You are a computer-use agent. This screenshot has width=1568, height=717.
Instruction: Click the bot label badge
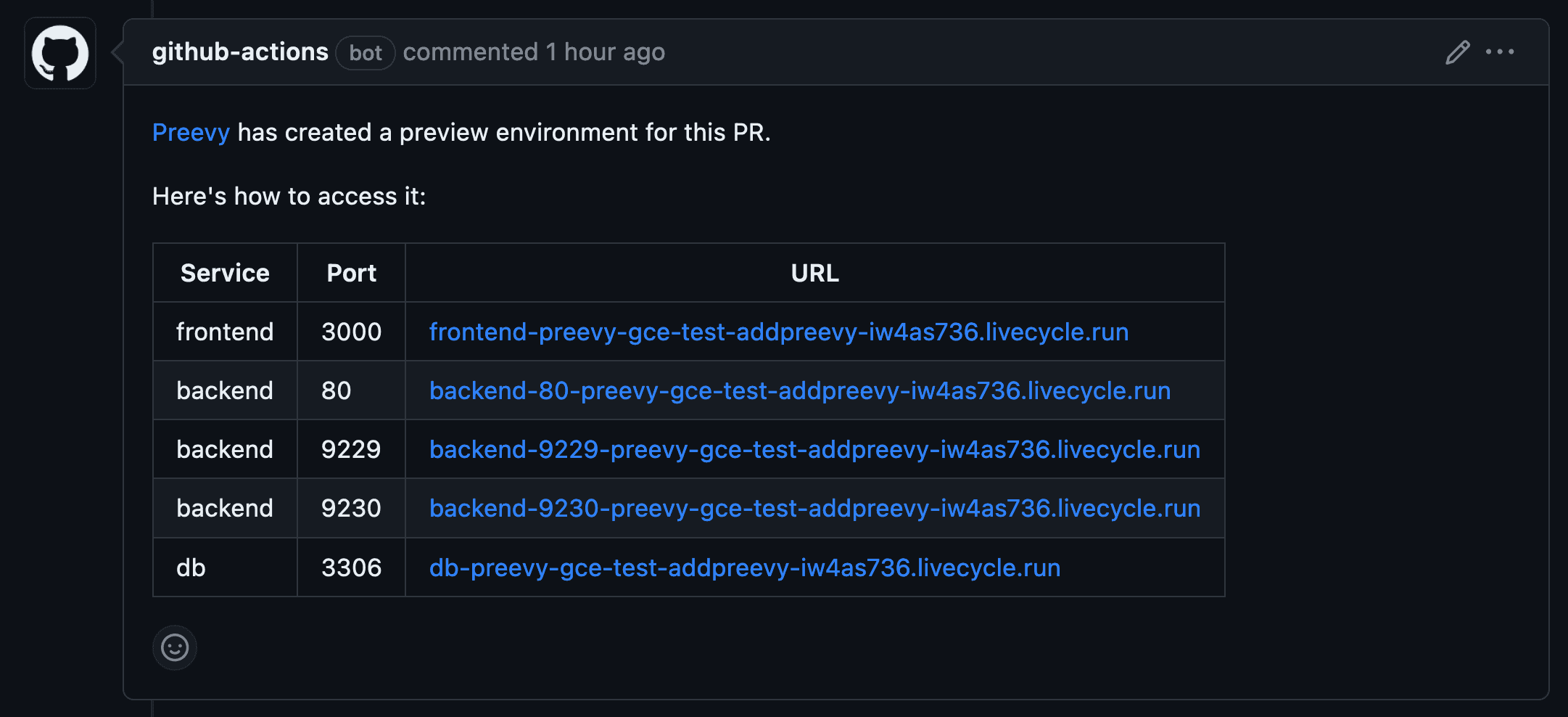pyautogui.click(x=366, y=53)
